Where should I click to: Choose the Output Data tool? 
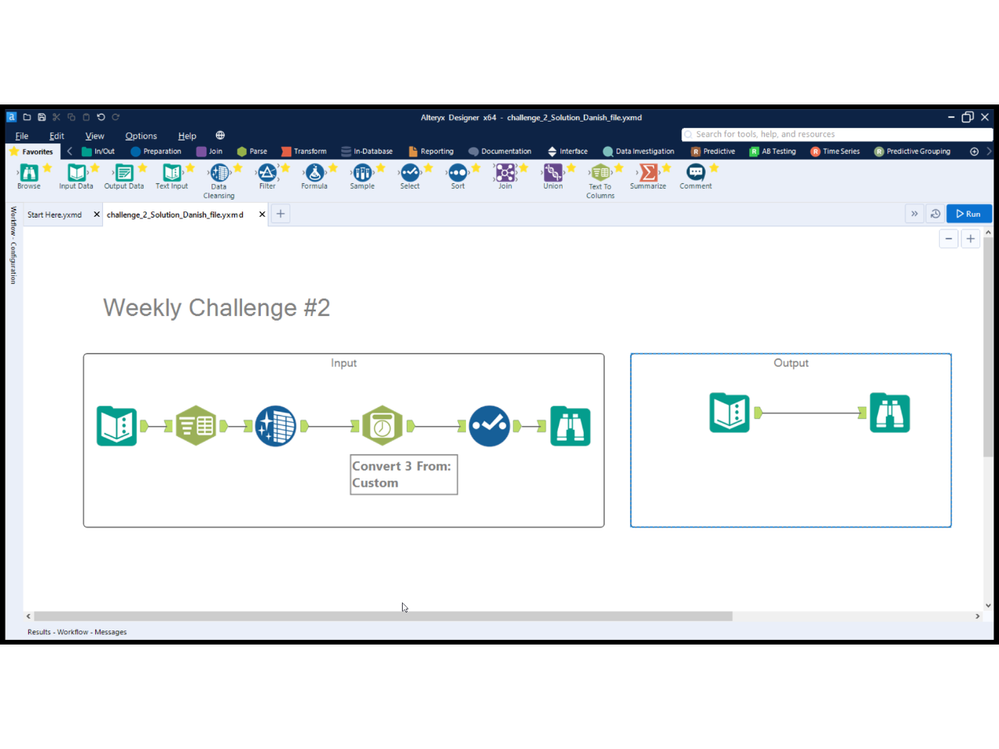pos(124,176)
